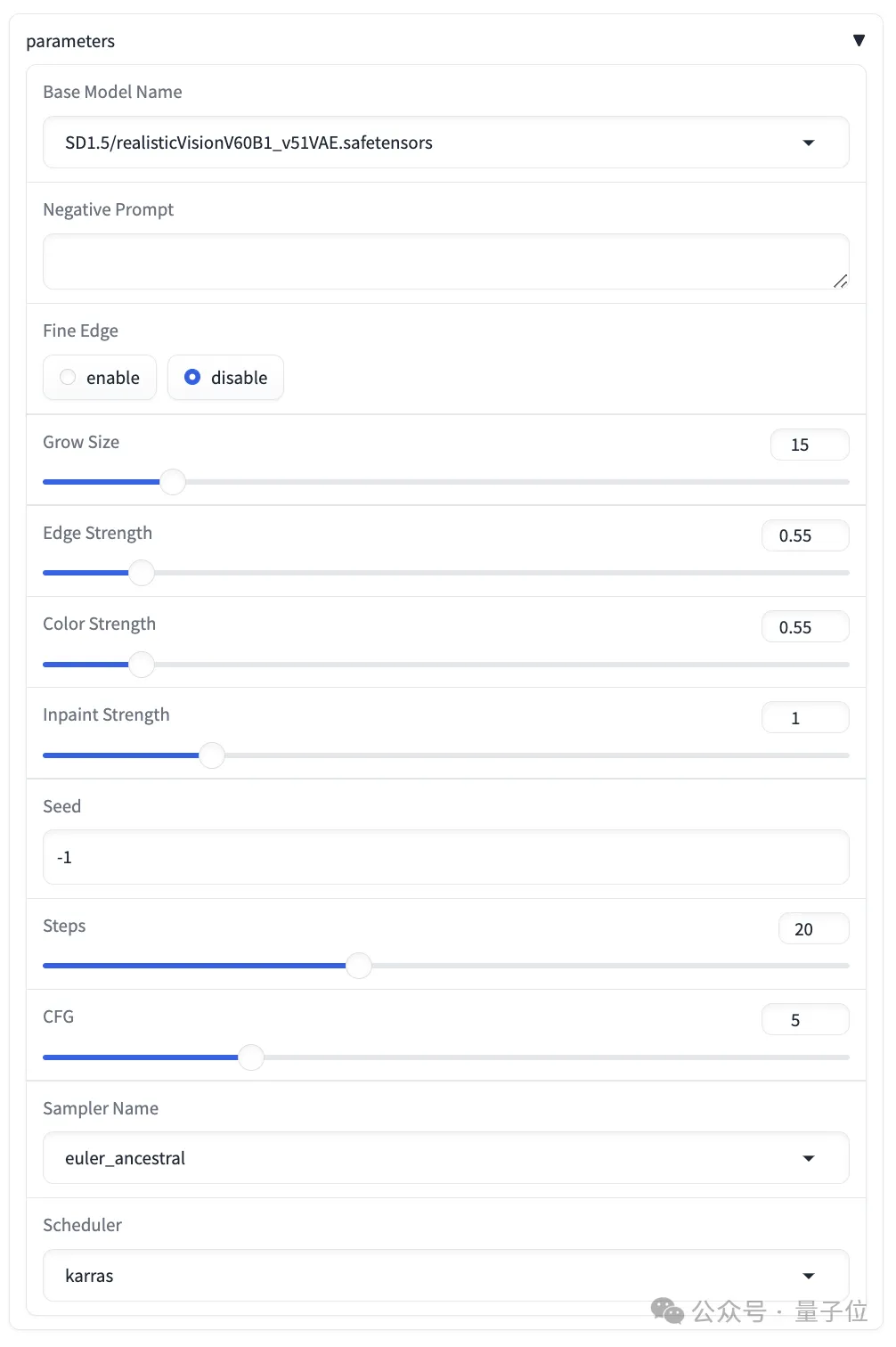Click the Steps slider handle
This screenshot has height=1347, width=896.
pos(359,966)
